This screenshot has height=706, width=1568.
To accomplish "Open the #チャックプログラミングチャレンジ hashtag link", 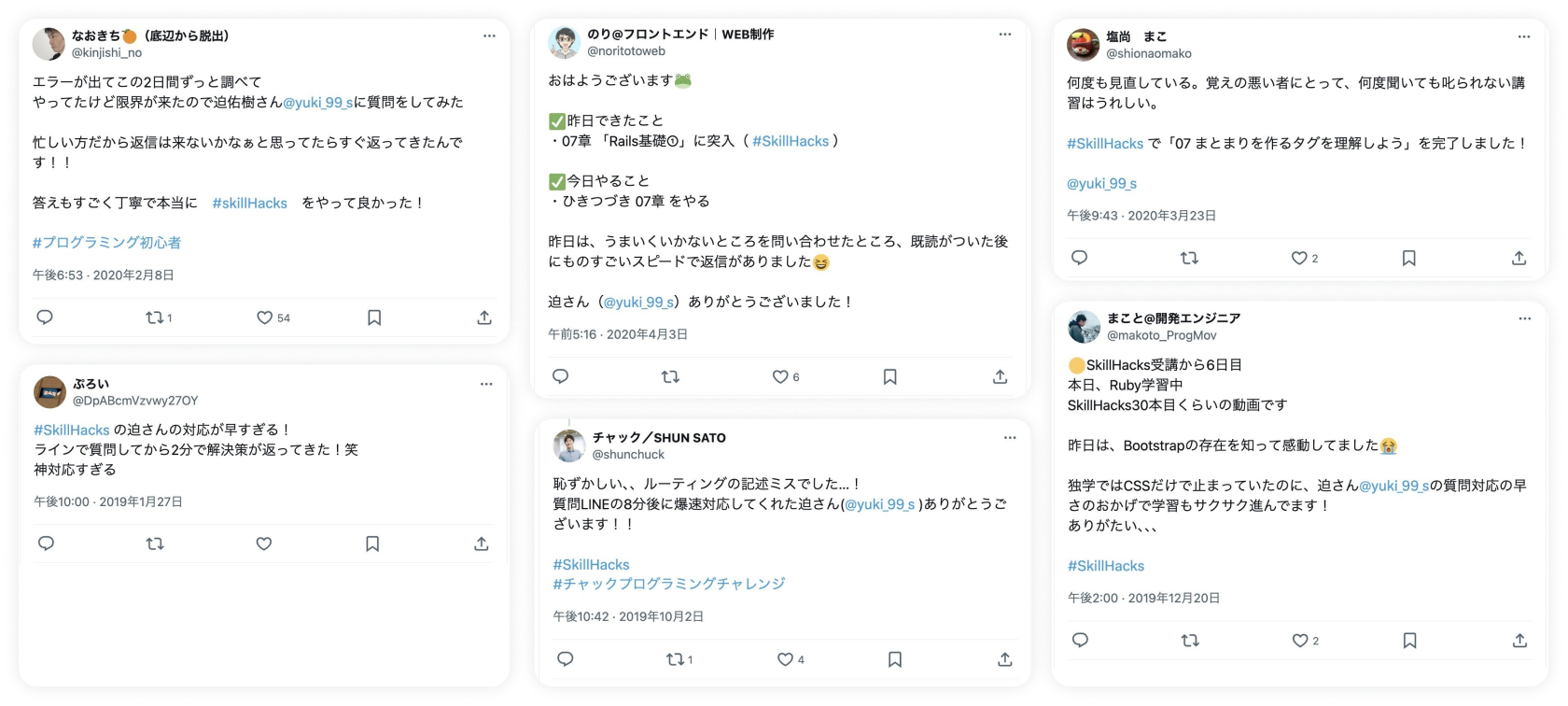I will coord(668,584).
